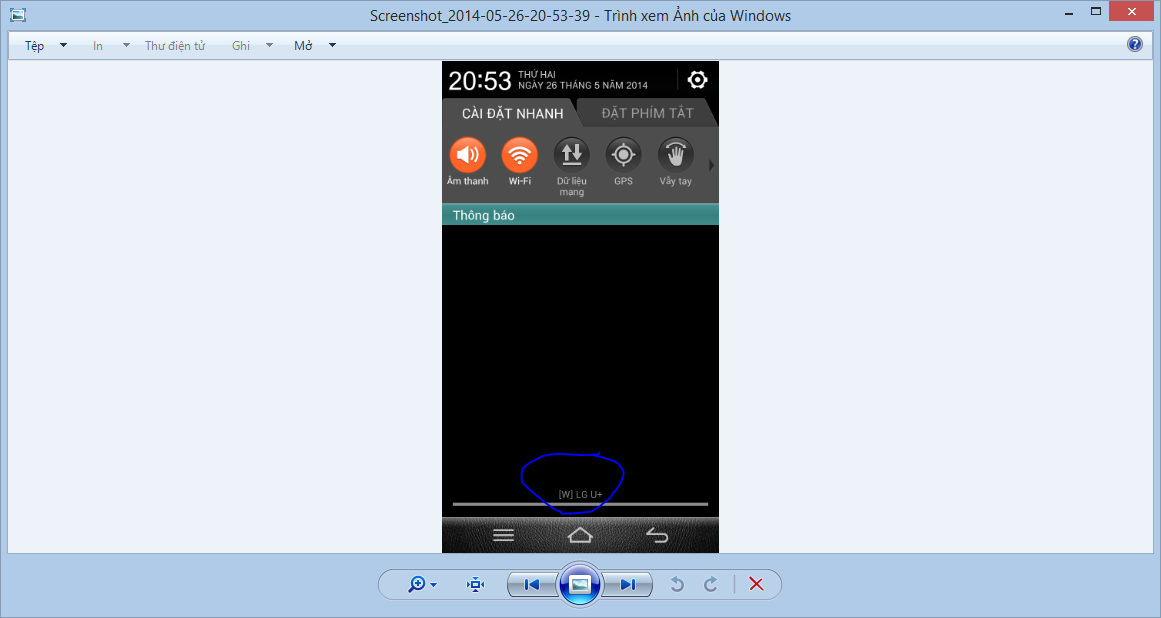Delete image with red X icon

click(x=756, y=584)
